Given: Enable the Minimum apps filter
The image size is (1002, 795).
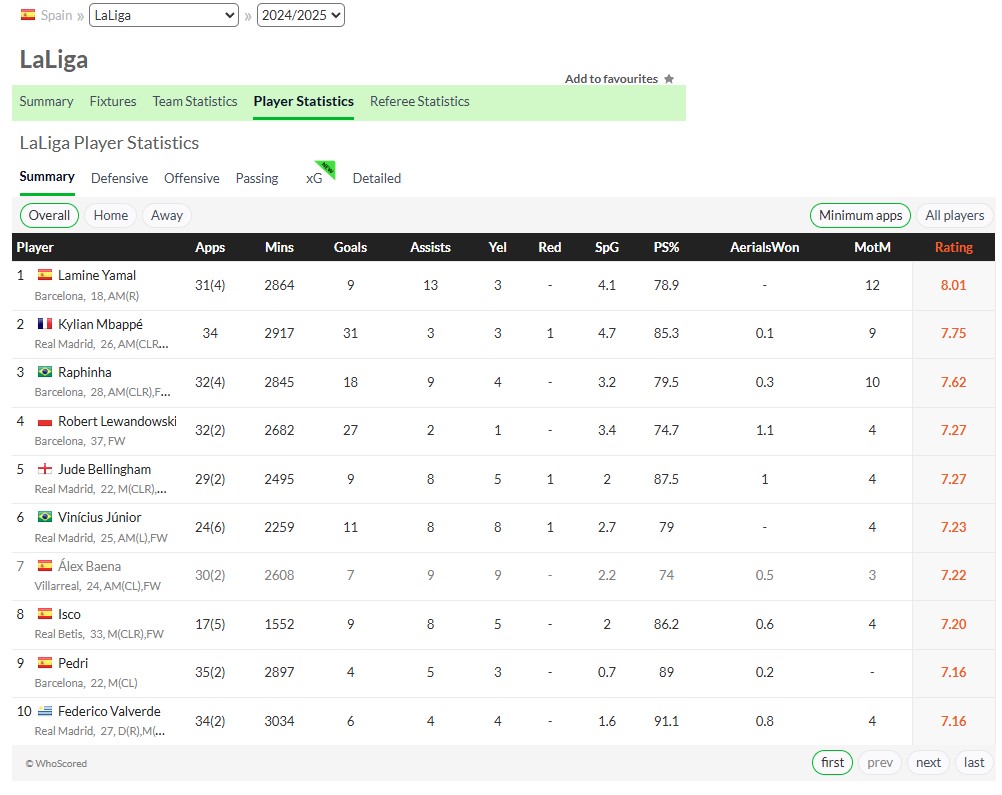Looking at the screenshot, I should click(860, 215).
